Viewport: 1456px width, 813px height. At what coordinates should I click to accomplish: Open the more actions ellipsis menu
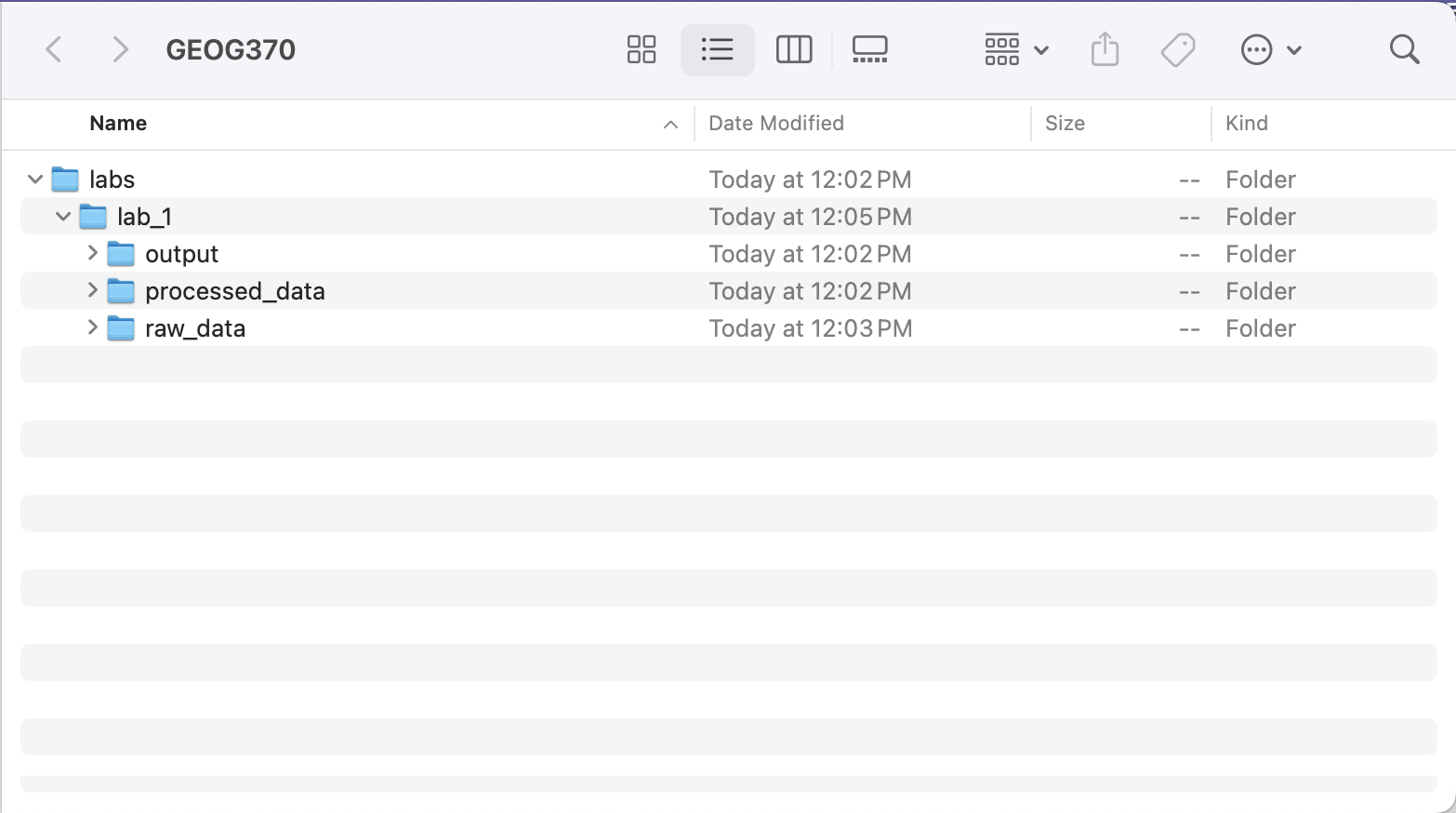click(x=1270, y=49)
